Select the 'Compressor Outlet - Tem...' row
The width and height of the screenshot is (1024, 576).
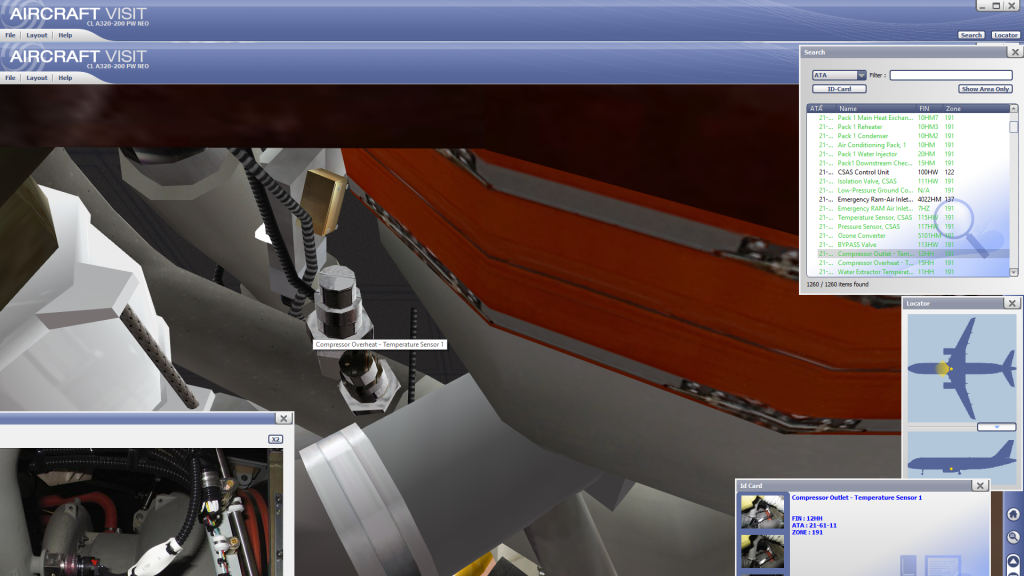coord(908,253)
